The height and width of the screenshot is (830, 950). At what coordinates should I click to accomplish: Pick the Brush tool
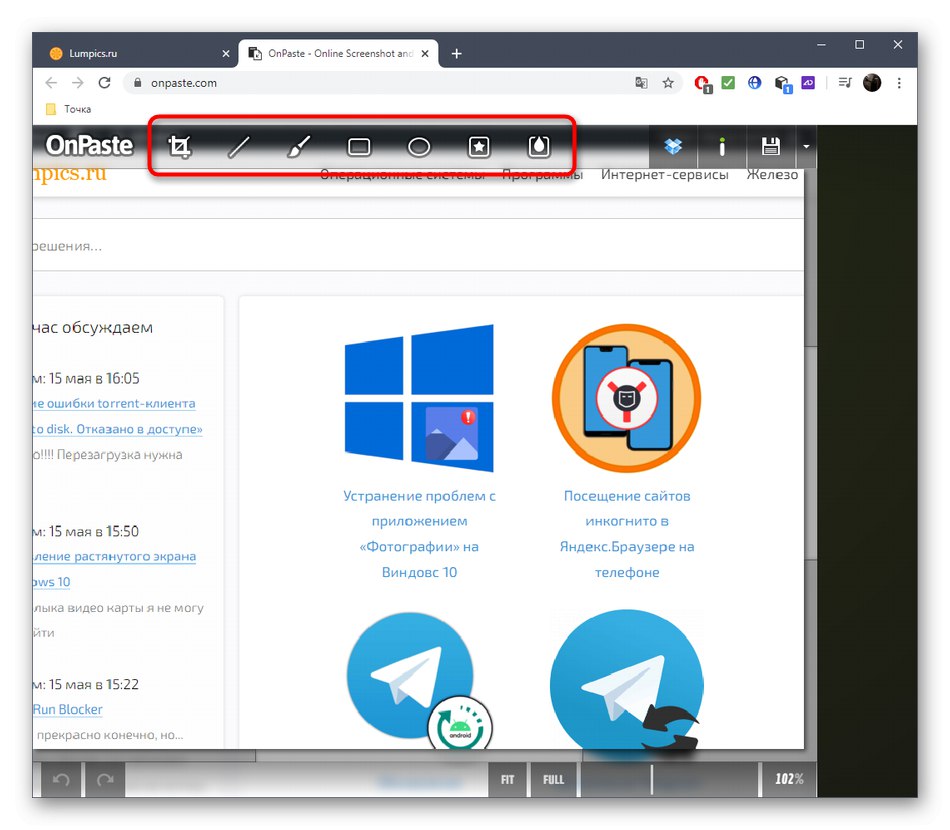coord(298,146)
